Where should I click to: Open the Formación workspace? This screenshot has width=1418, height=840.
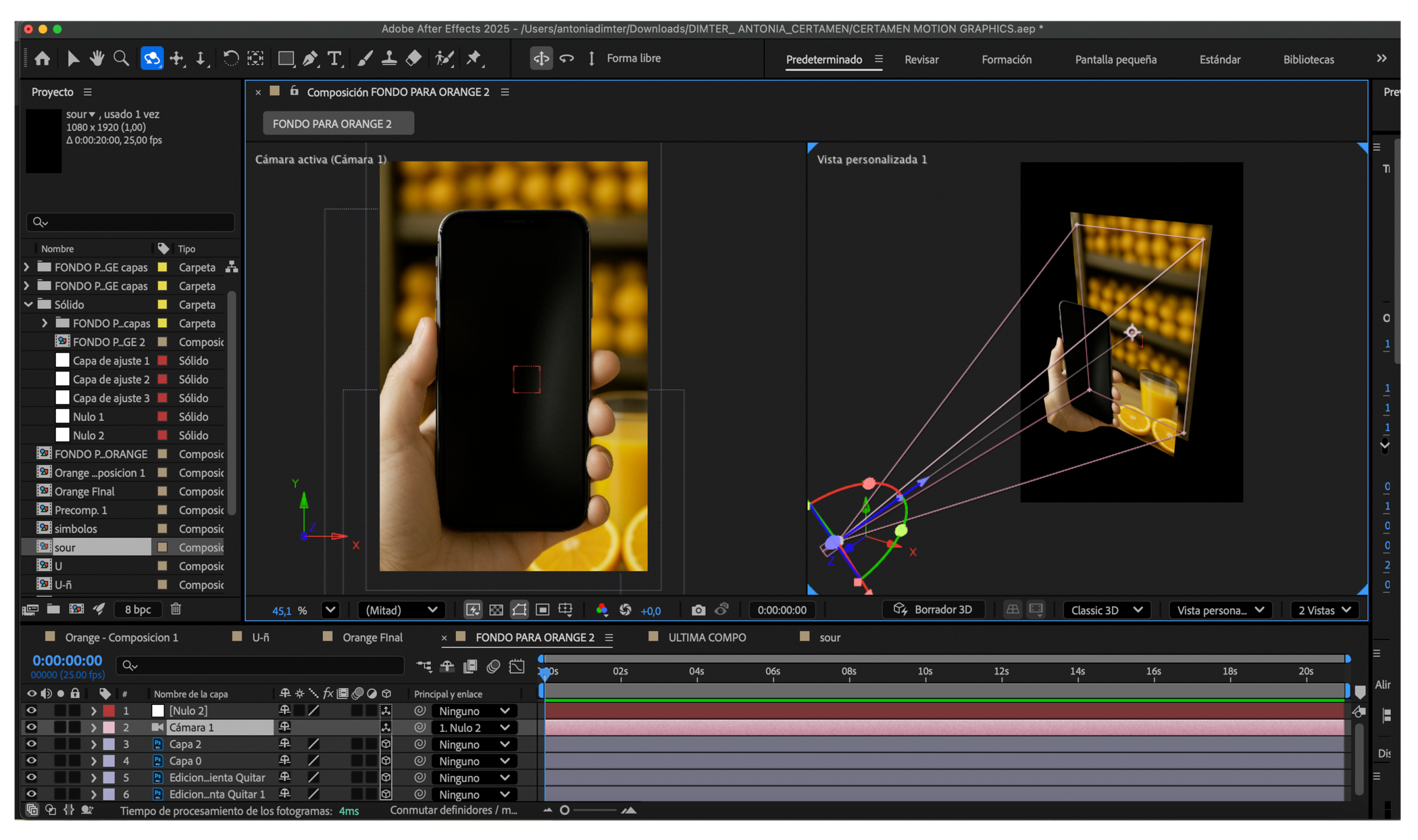(1007, 59)
